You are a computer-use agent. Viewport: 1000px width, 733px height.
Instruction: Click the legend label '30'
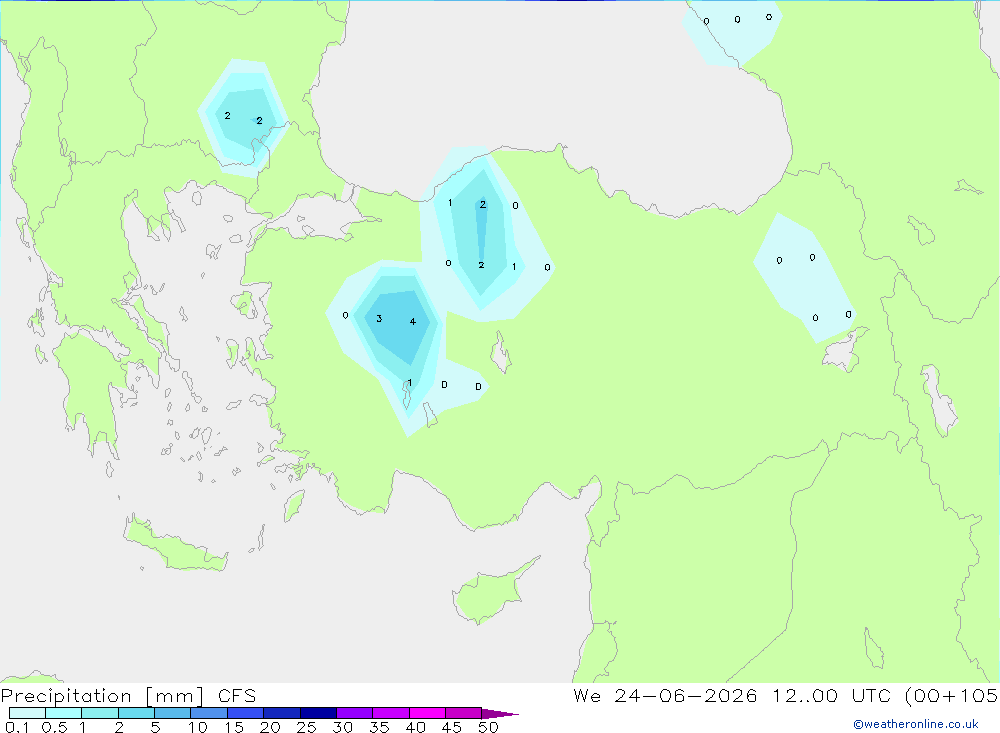(x=342, y=727)
